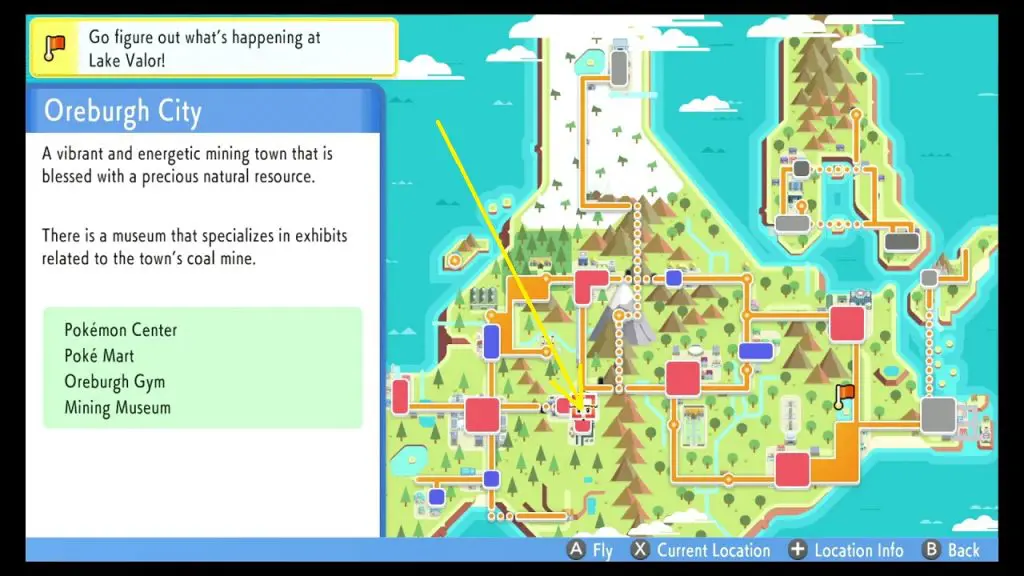Click the quest flag icon in objective banner
This screenshot has height=576, width=1024.
point(54,46)
